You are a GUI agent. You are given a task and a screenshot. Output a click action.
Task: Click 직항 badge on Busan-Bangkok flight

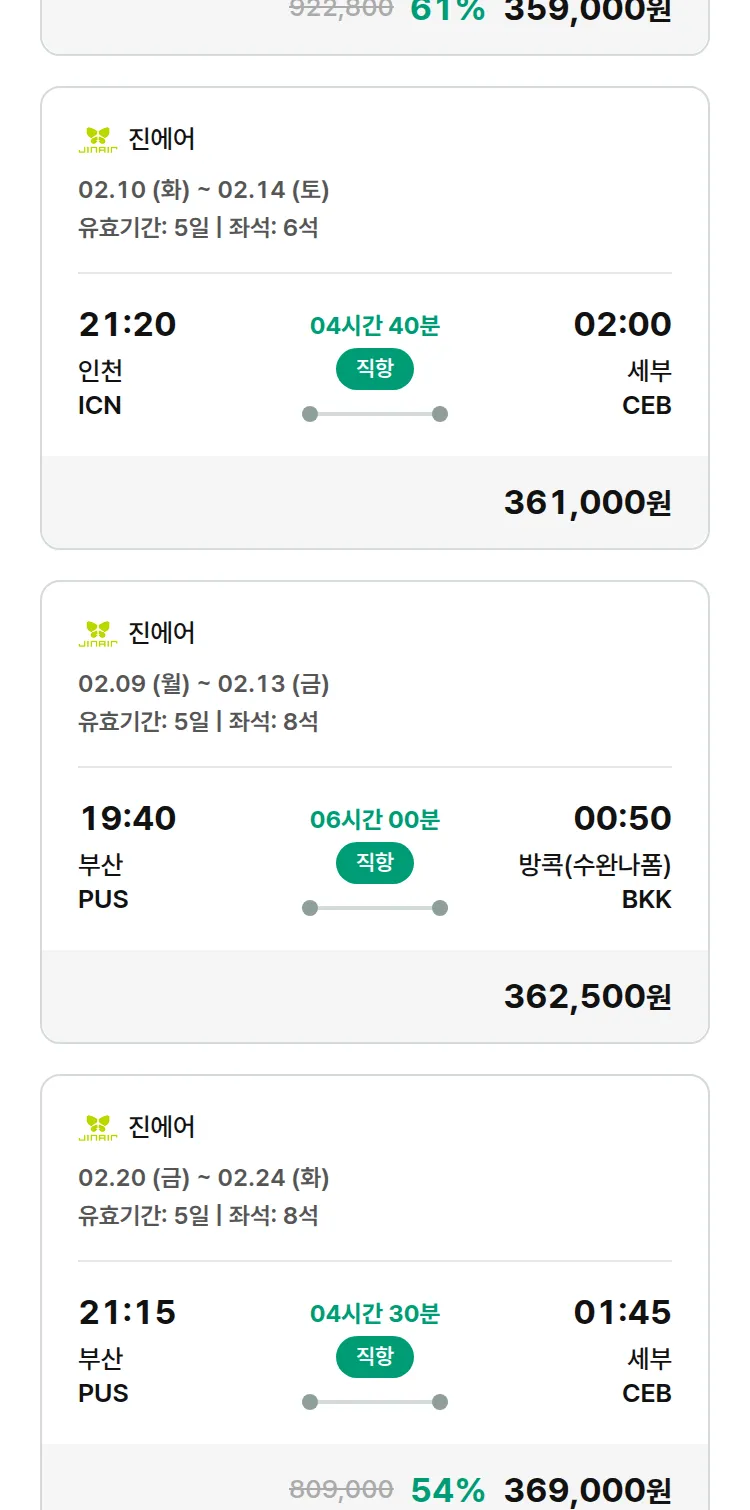375,863
